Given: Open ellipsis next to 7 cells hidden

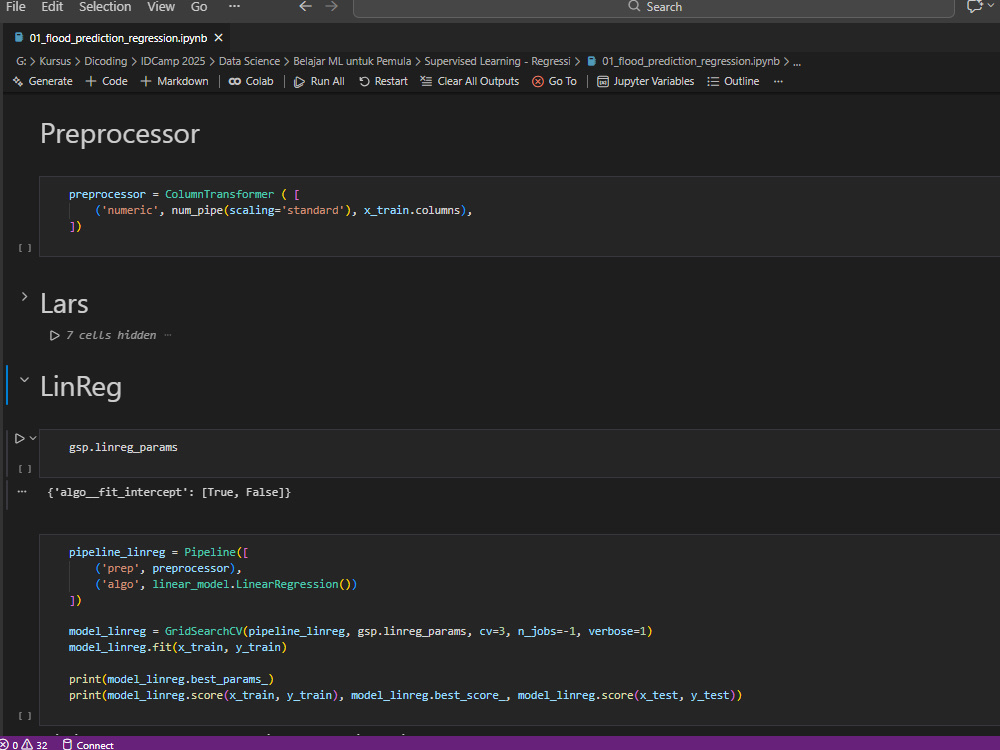Looking at the screenshot, I should pyautogui.click(x=168, y=335).
